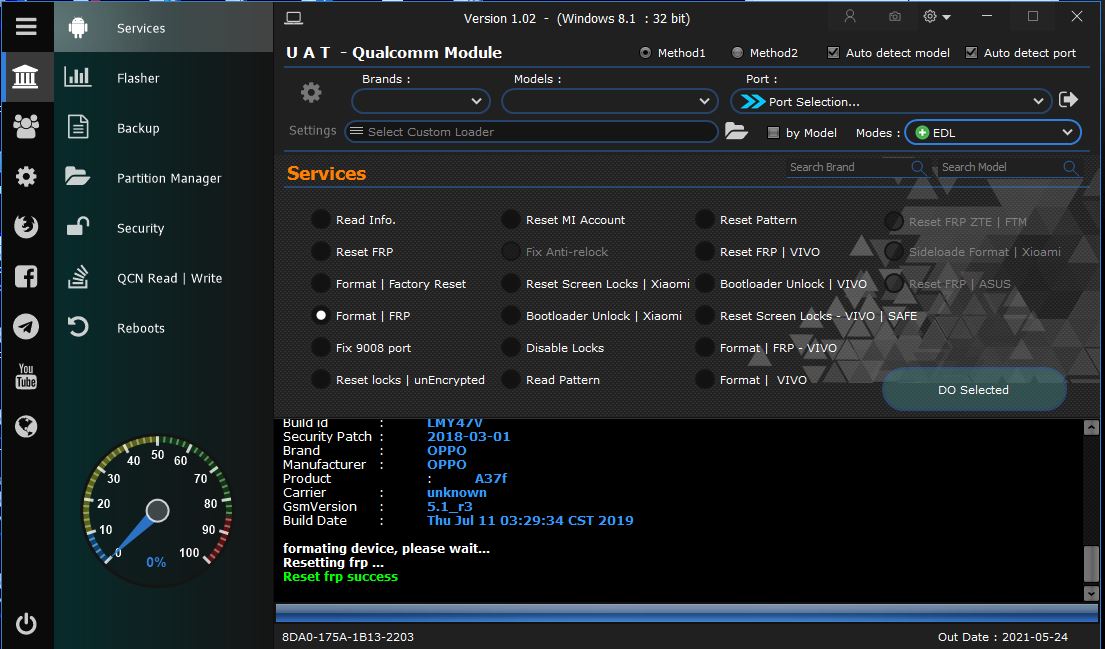This screenshot has width=1105, height=649.
Task: Click the 'Reset frp success' log line
Action: point(340,576)
